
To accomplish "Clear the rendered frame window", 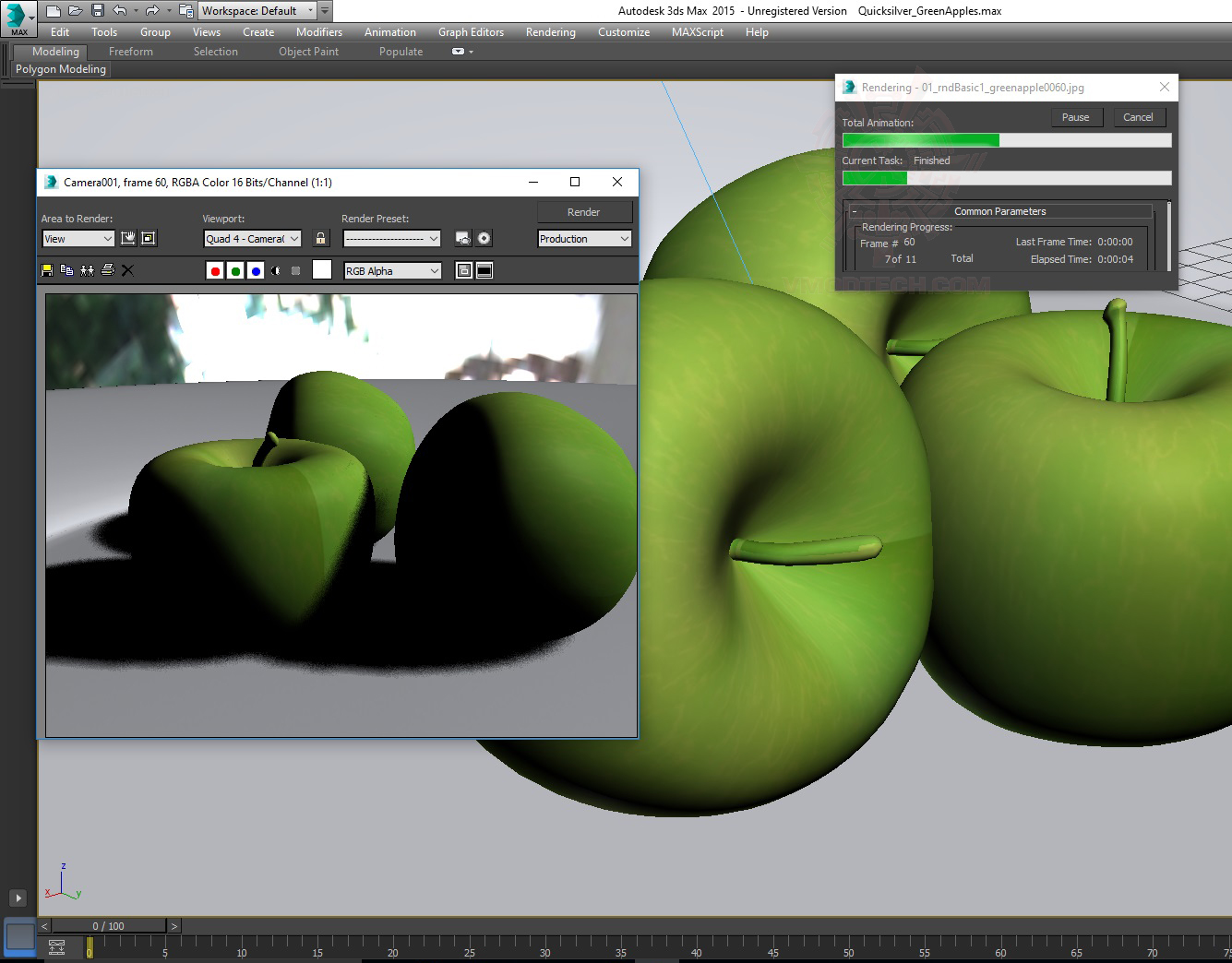I will (x=127, y=270).
